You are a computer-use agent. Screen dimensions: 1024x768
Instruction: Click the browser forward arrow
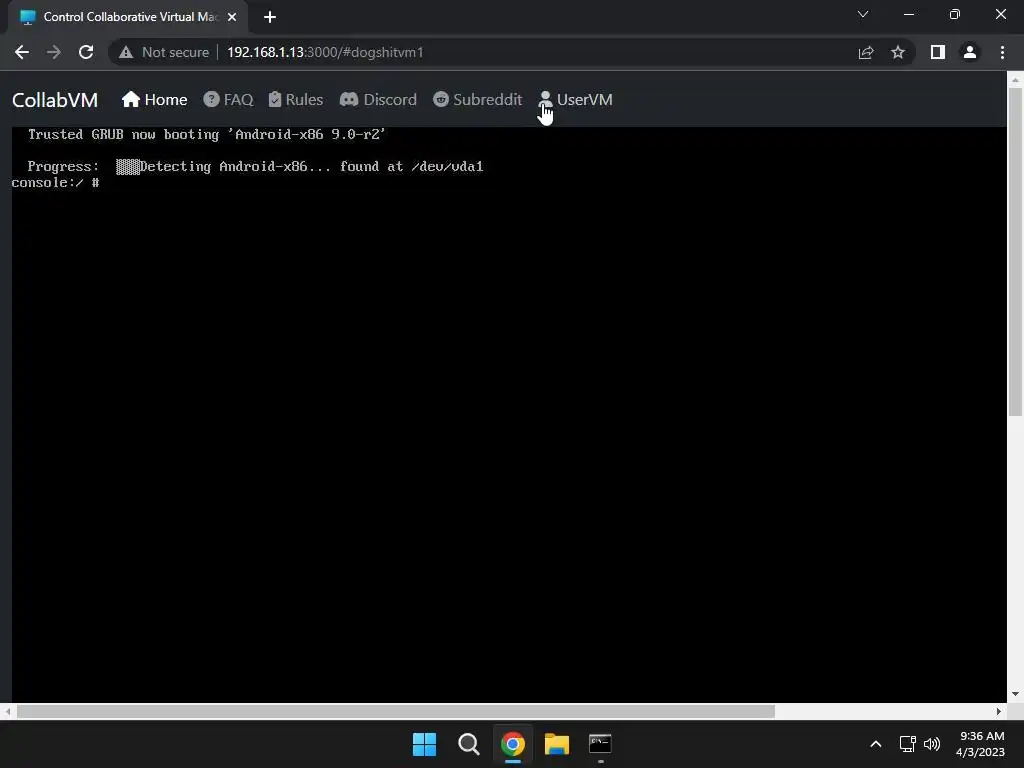click(54, 52)
